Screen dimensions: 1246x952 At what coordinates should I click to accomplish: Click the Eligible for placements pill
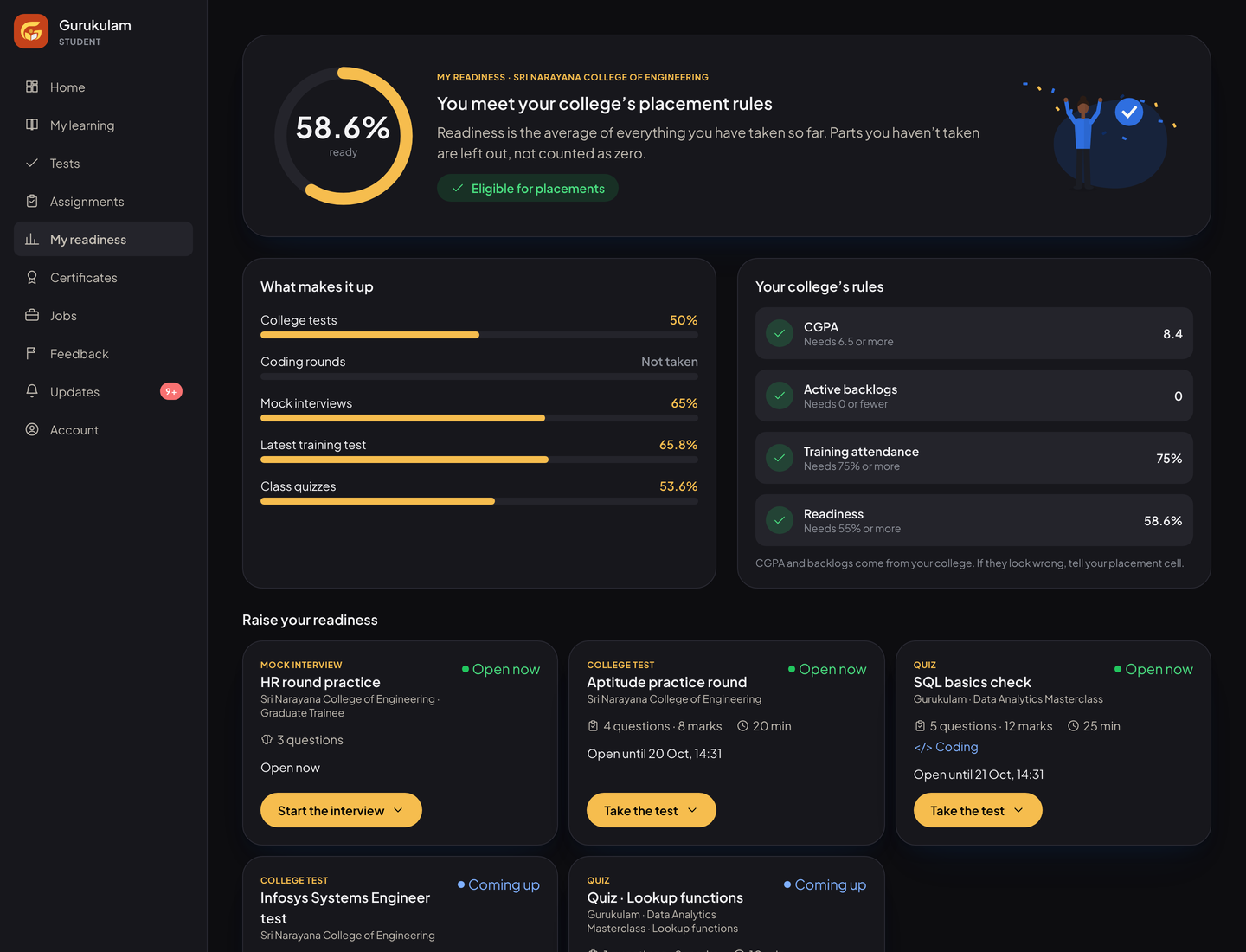(528, 188)
